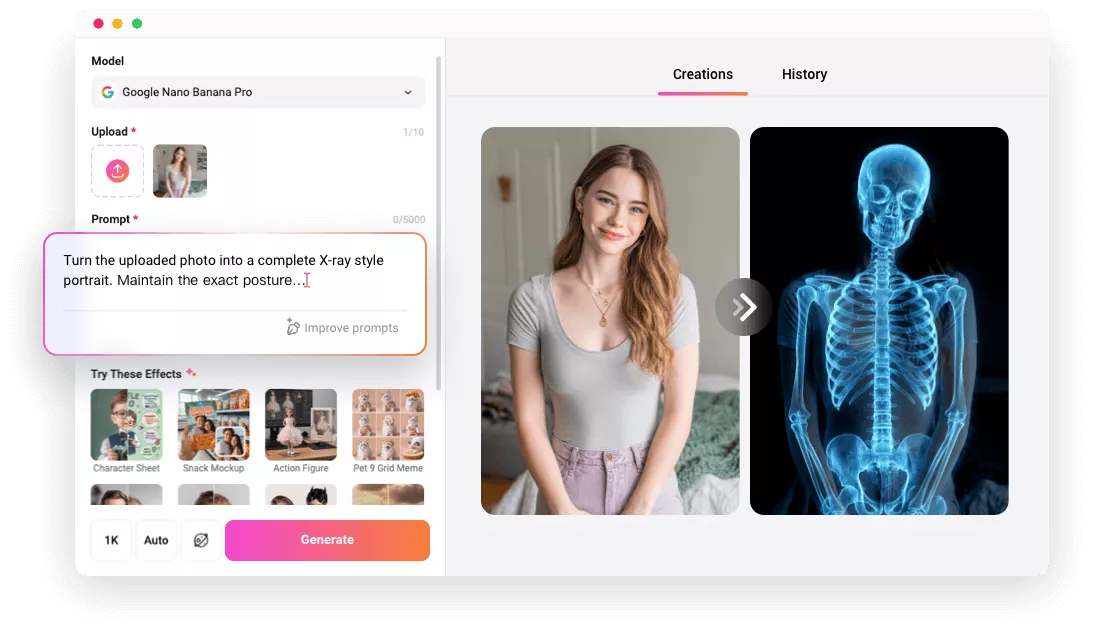Open the Auto aspect ratio selector

click(156, 540)
